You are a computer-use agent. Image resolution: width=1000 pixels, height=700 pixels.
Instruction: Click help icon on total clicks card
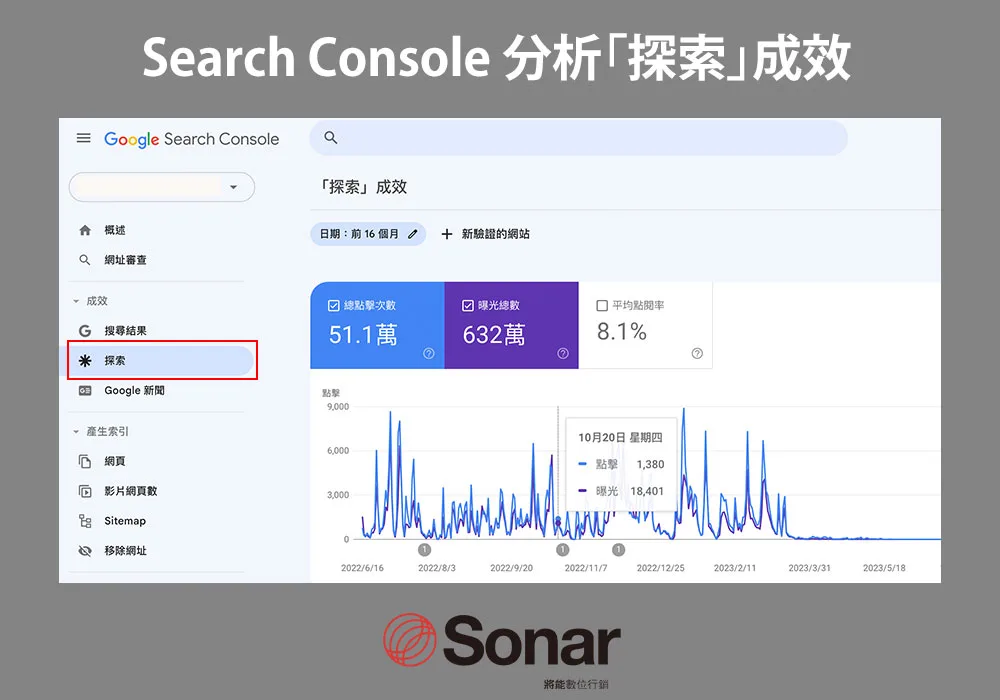coord(429,353)
